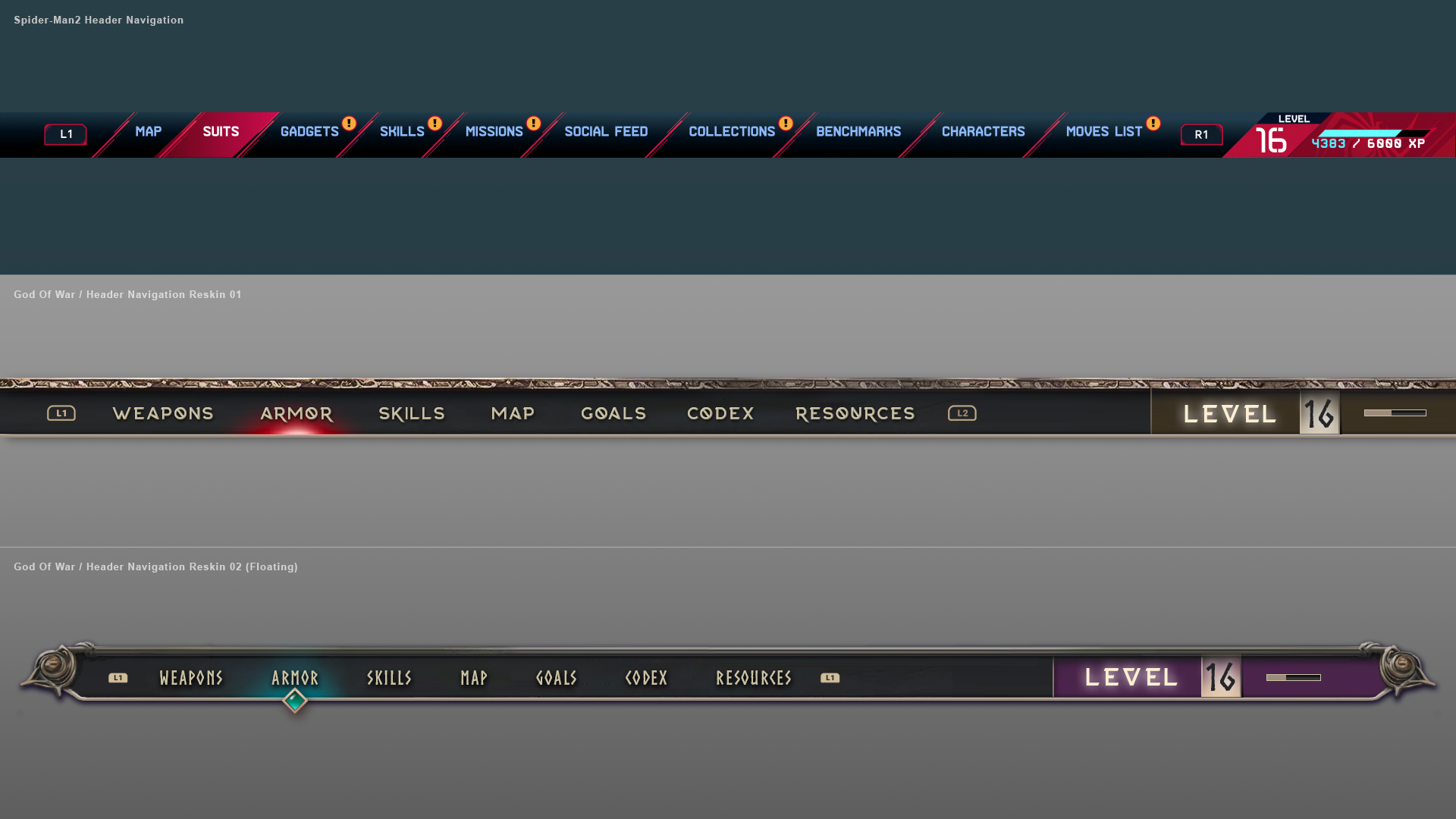Select CODEX in Reskin 01 header
Screen dimensions: 1456x819
tap(720, 414)
